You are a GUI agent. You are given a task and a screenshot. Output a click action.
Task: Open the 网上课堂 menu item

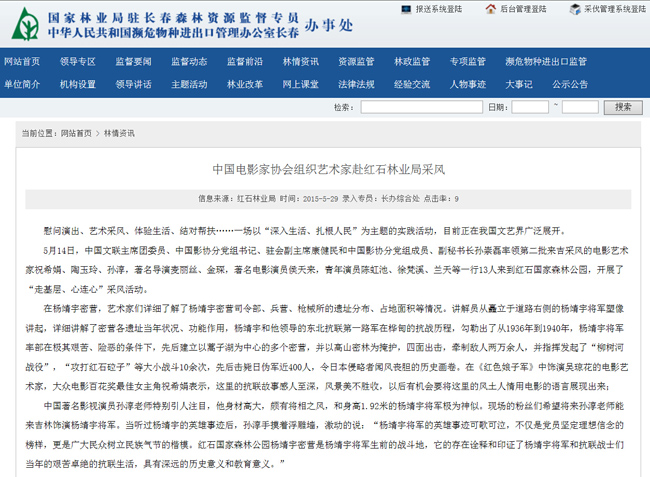pos(301,85)
